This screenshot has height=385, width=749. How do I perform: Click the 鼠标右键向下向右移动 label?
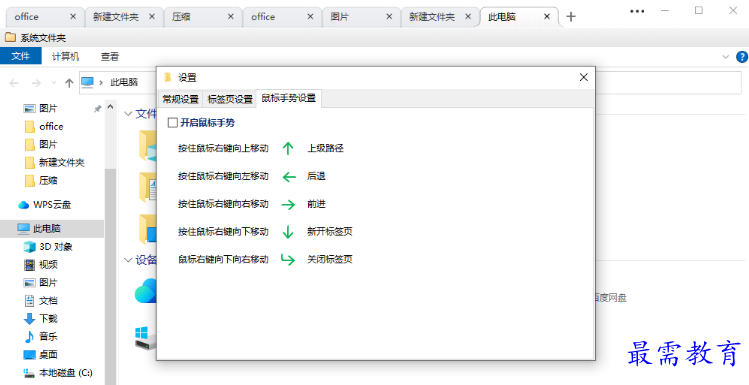pos(224,259)
